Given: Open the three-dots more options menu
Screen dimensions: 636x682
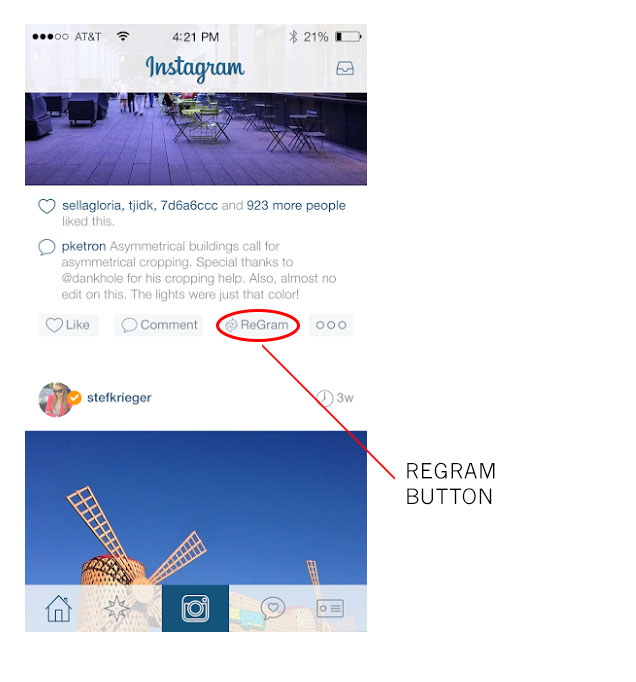Looking at the screenshot, I should 331,325.
